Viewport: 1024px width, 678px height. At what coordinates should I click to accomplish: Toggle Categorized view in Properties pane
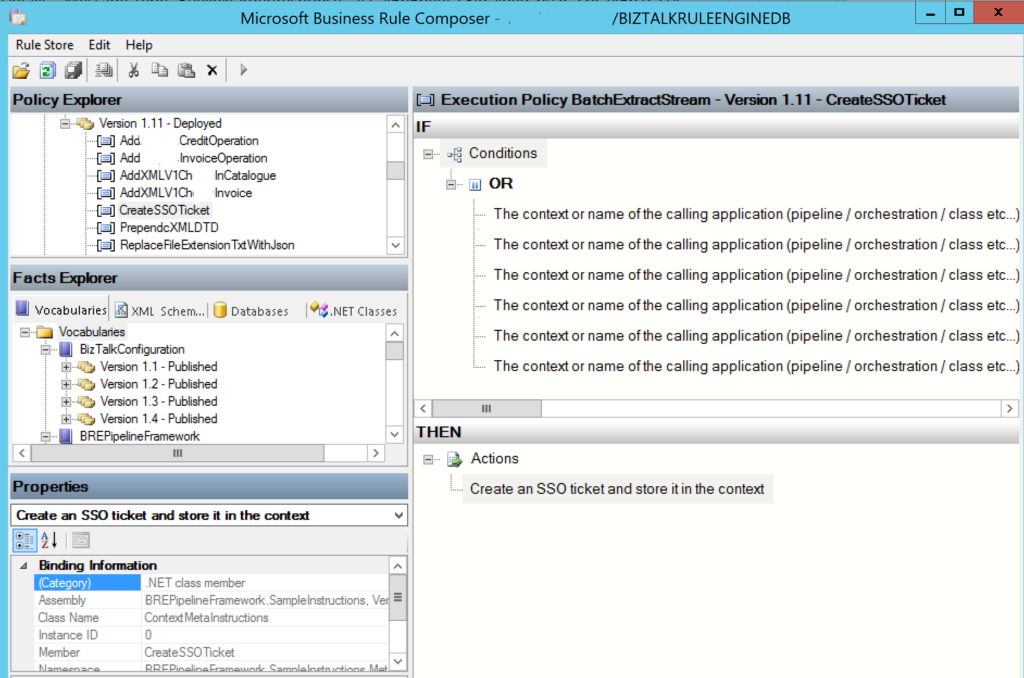[x=25, y=540]
